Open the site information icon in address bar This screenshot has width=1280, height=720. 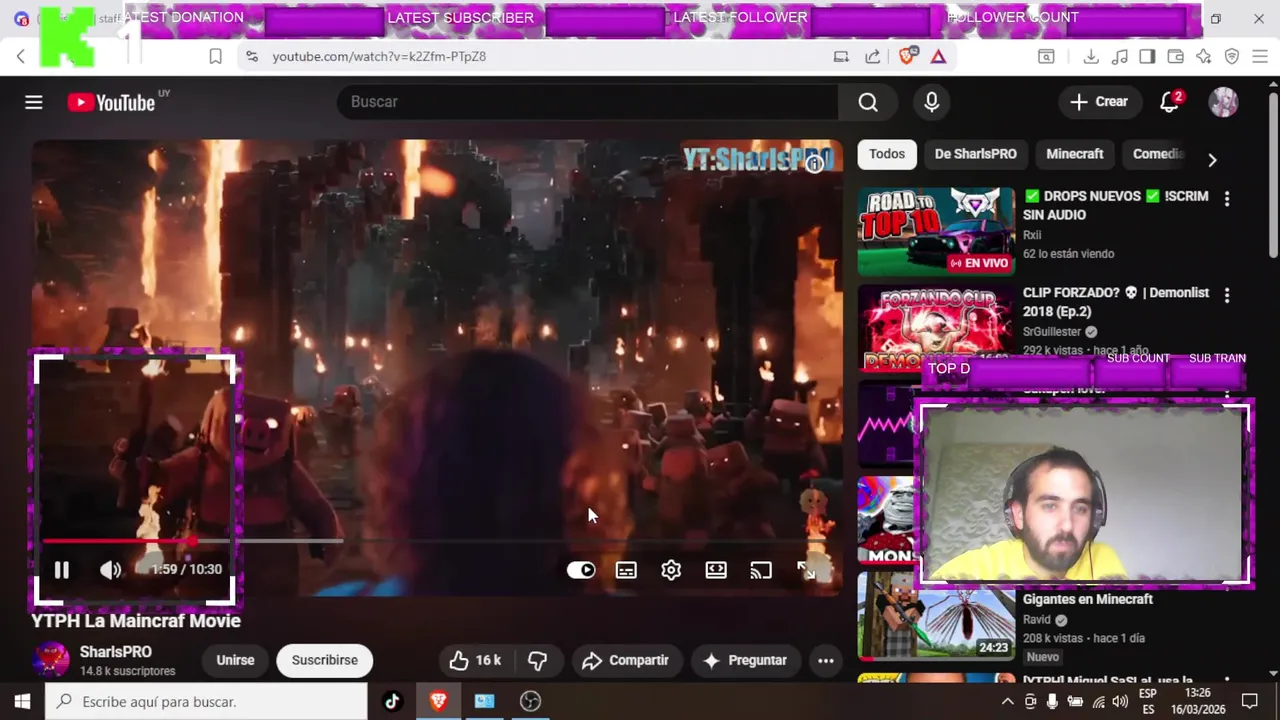tap(251, 57)
